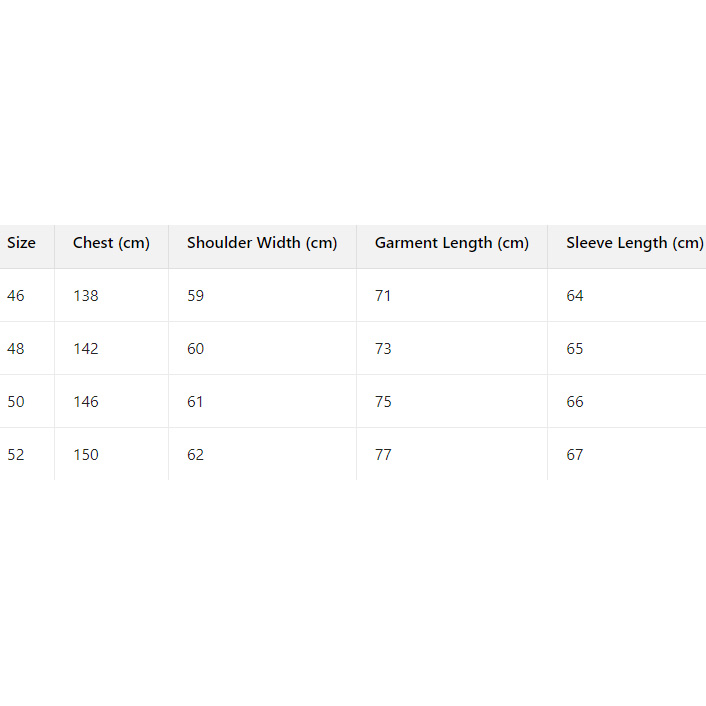
Task: Click sleeve length value 64
Action: (574, 296)
